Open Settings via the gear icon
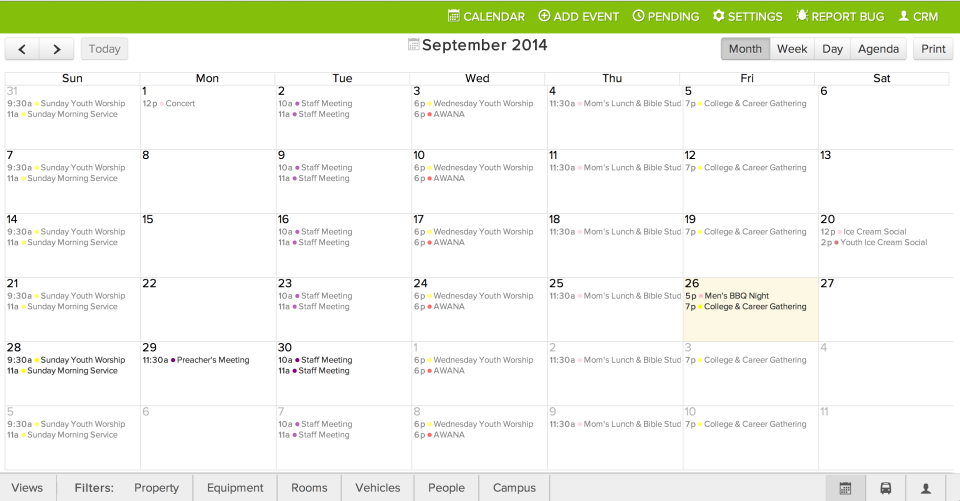Screen dimensions: 960x501 point(718,16)
